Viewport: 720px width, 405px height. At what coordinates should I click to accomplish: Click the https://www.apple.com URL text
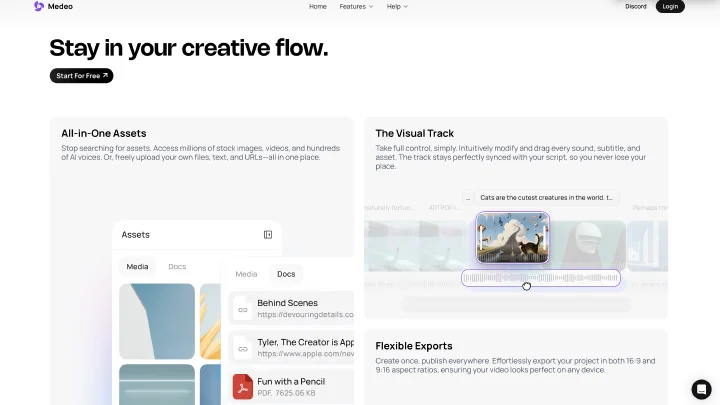tap(305, 354)
